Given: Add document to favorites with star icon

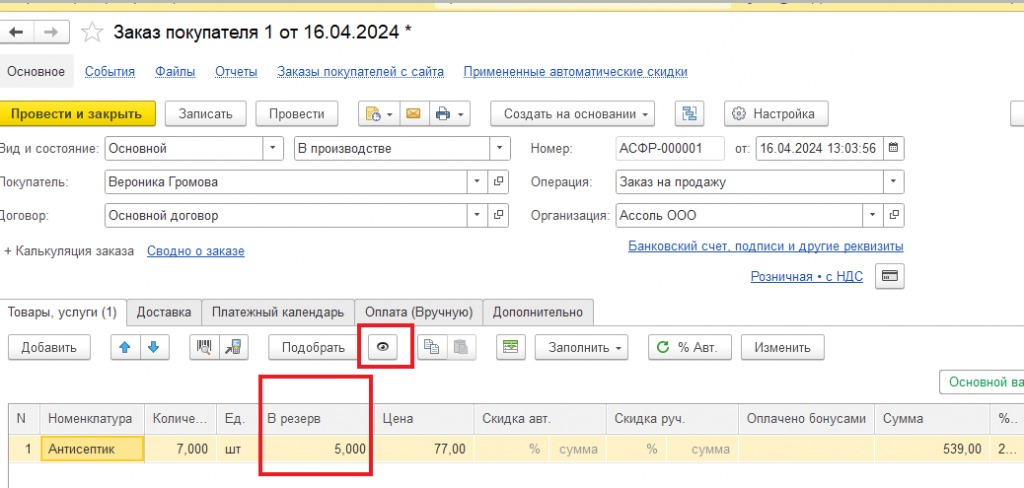Looking at the screenshot, I should pos(92,32).
